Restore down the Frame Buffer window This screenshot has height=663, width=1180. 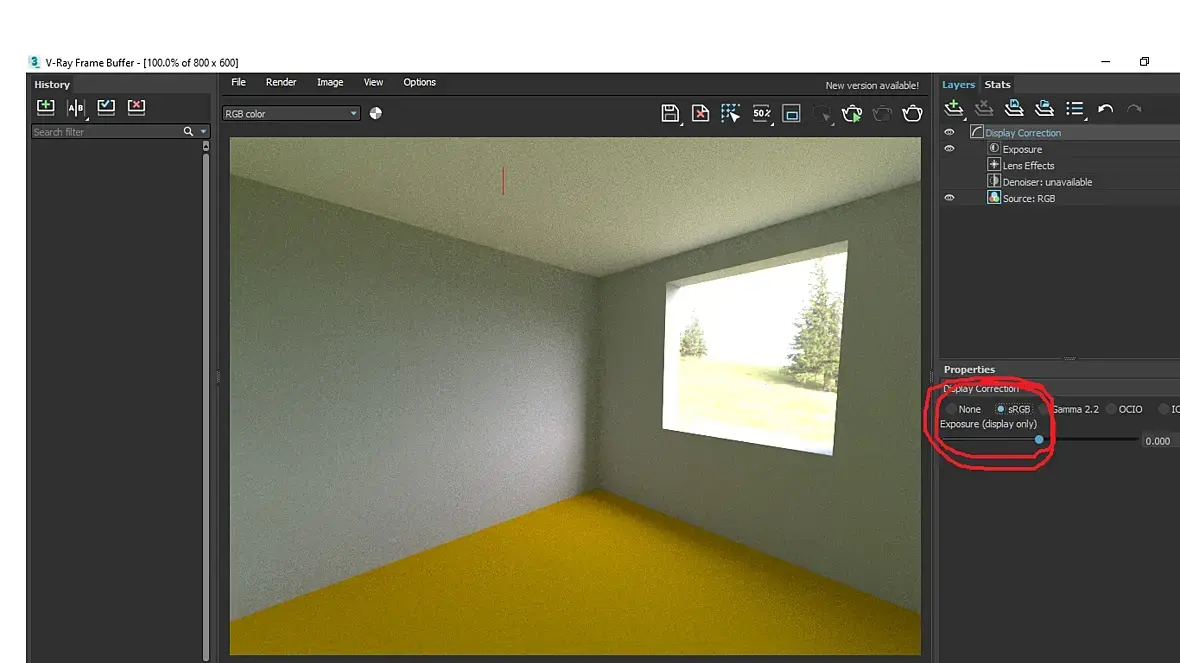pos(1144,62)
